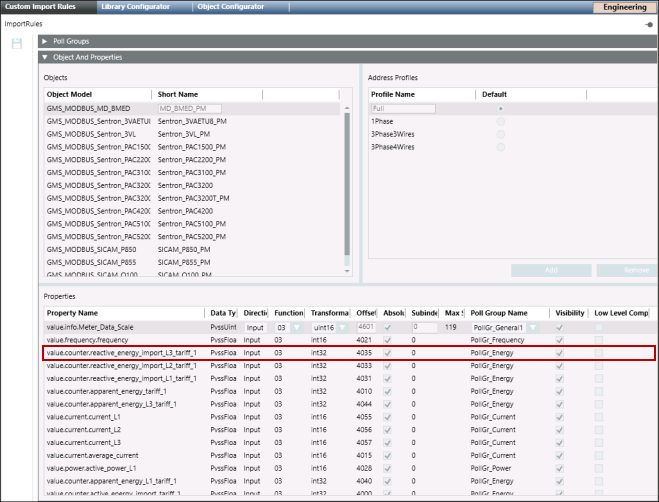Open the Transformation uint16 dropdown
Screen dimensions: 659x502
(x=342, y=326)
